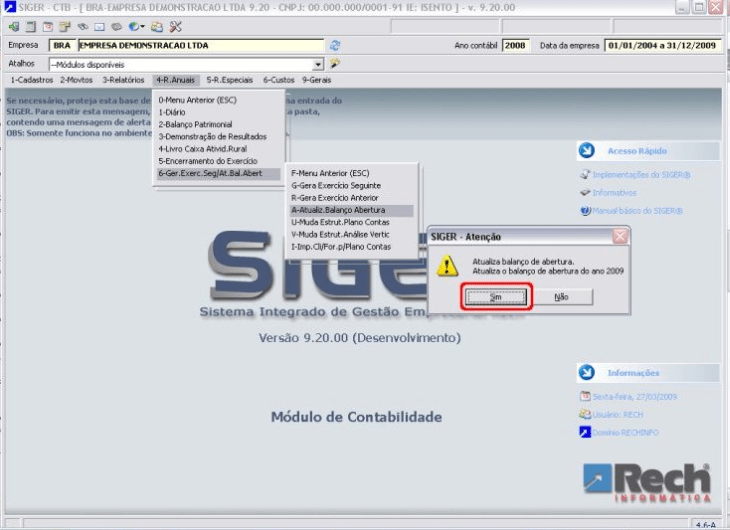Click the Data da empresa field
The height and width of the screenshot is (530, 730).
(663, 45)
